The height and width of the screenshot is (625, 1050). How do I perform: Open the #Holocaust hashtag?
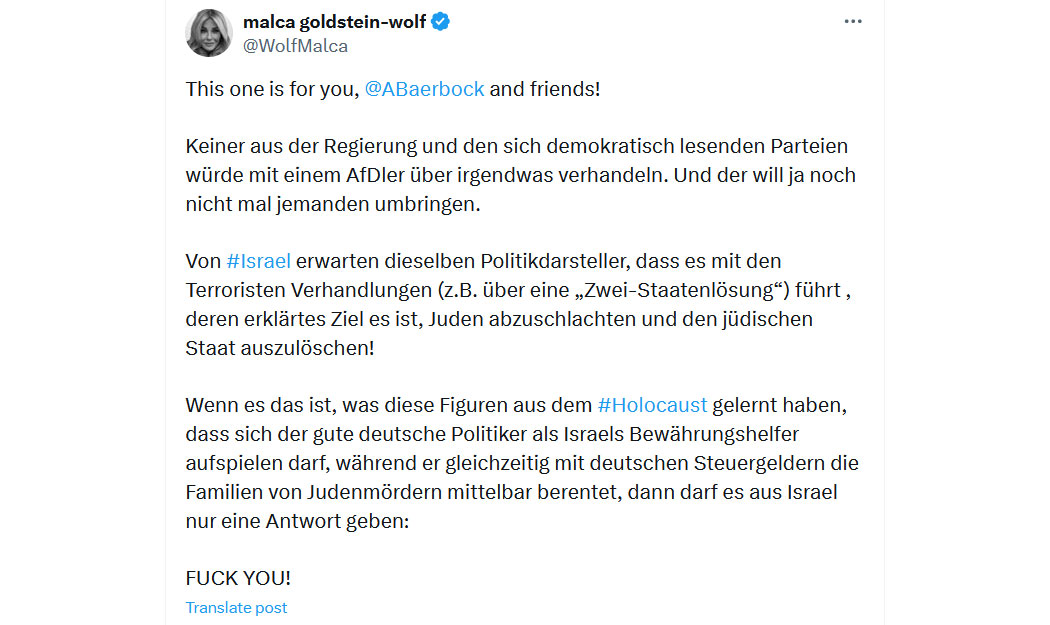[652, 405]
